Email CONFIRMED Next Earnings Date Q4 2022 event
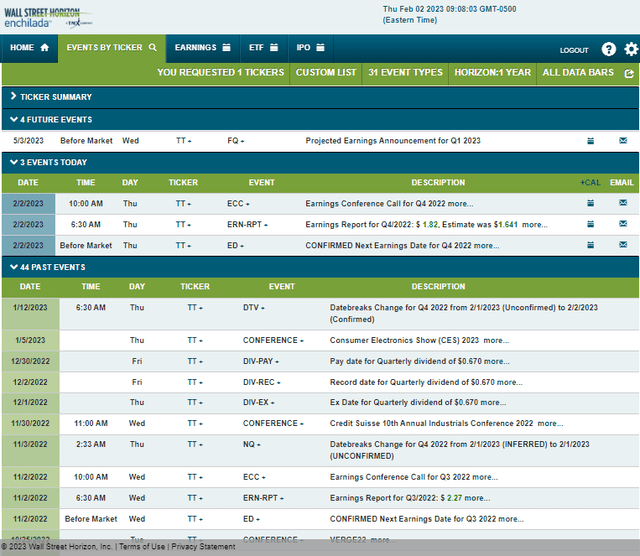The height and width of the screenshot is (556, 640). 623,245
